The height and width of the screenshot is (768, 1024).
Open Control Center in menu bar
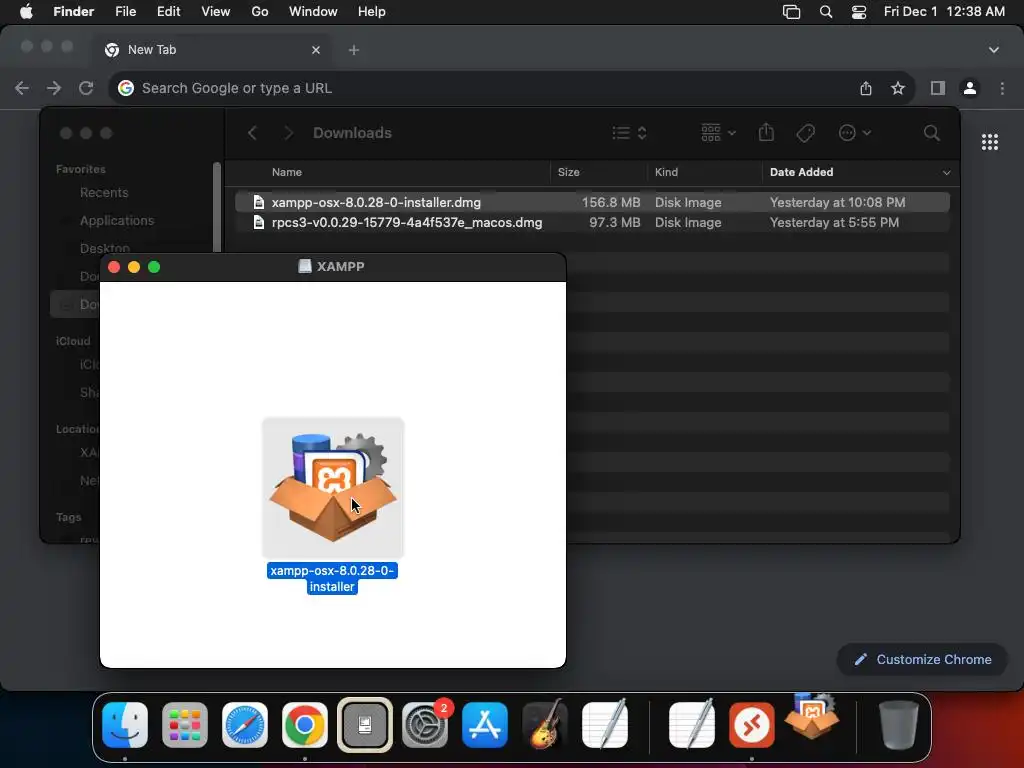(859, 12)
